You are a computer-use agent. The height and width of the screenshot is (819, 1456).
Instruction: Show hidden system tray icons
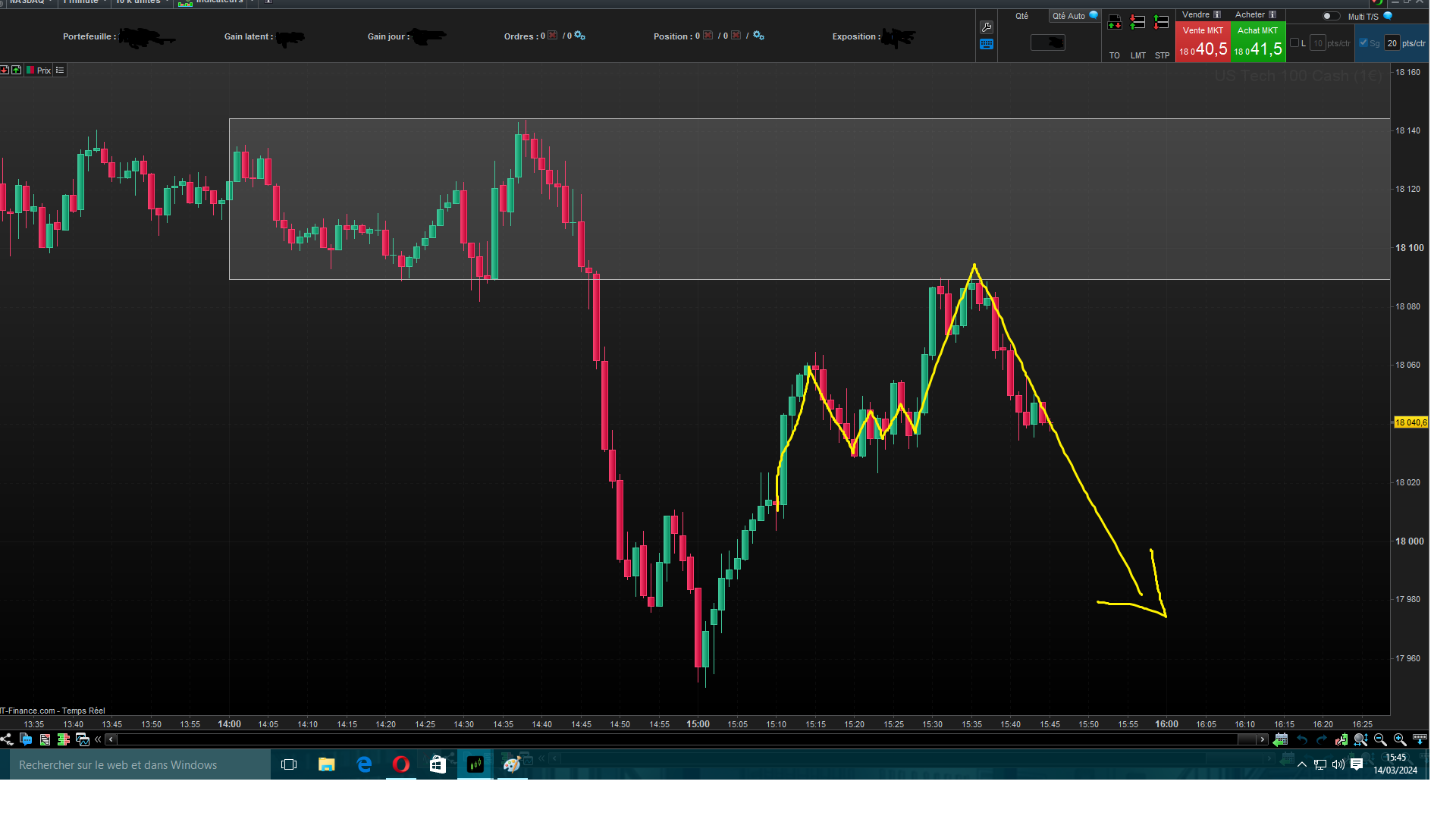point(1302,764)
